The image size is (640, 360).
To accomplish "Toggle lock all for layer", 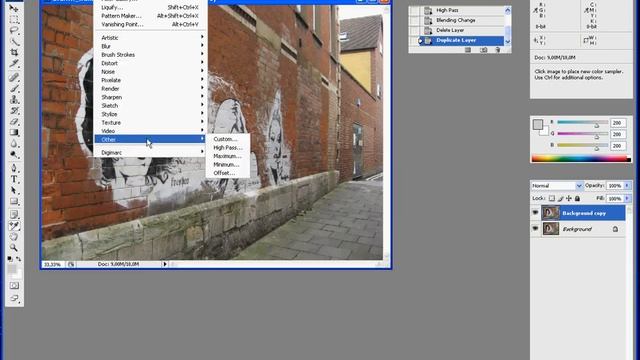I will (578, 198).
